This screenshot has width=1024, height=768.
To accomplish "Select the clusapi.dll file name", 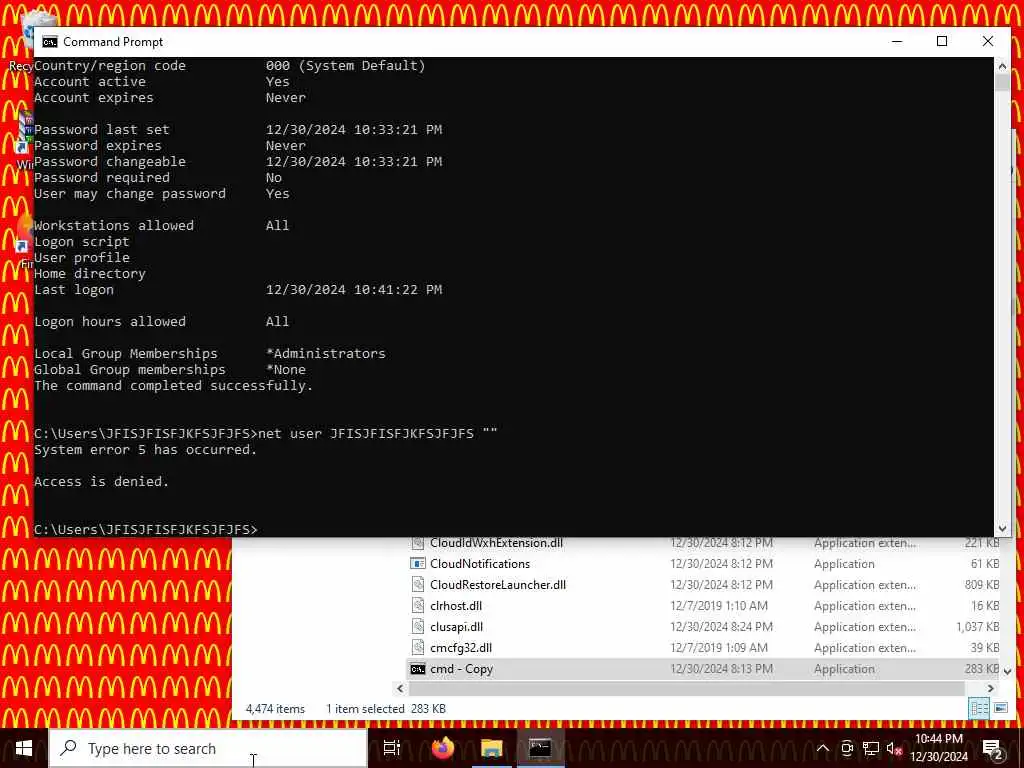I will tap(456, 626).
